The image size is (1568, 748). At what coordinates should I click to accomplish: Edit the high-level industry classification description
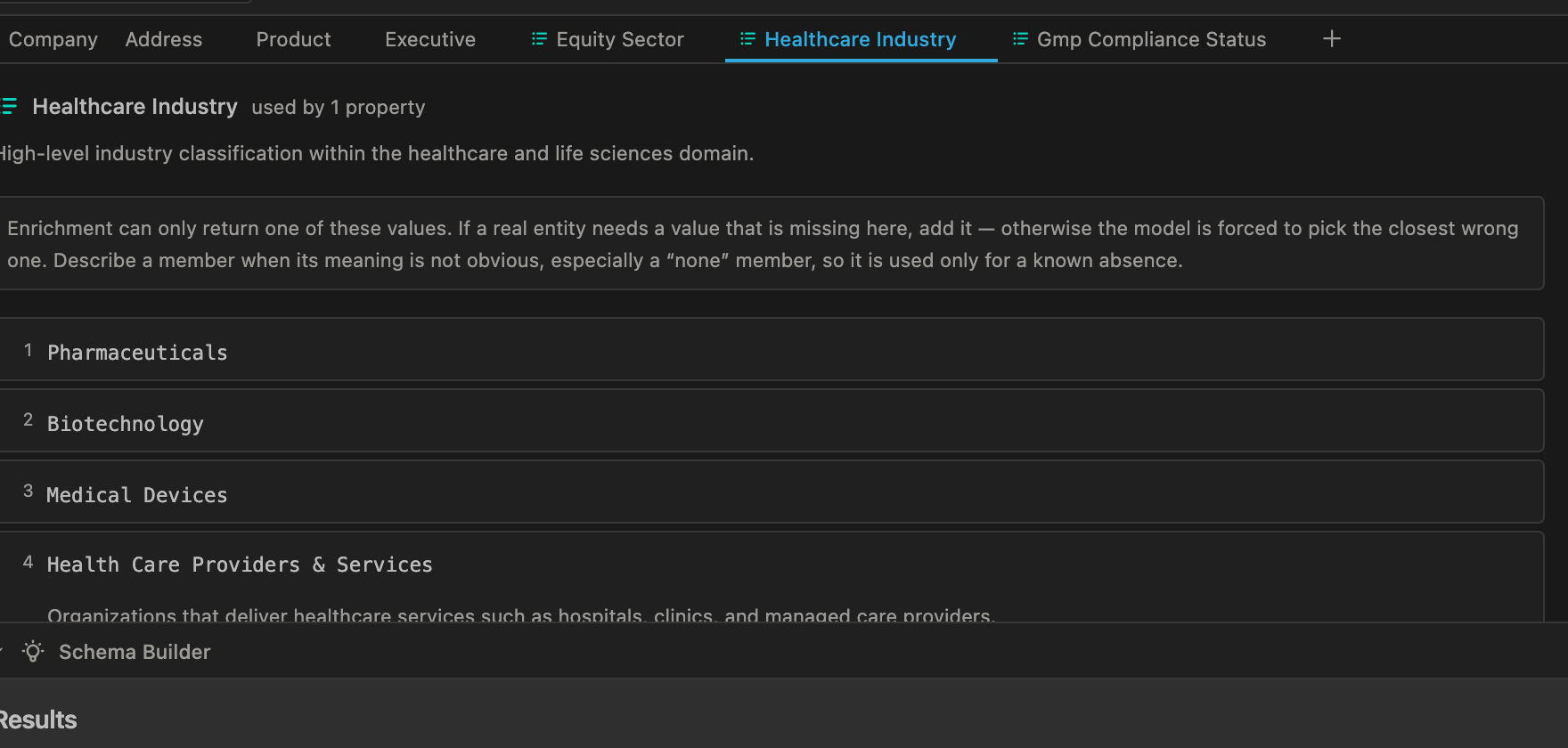(x=376, y=153)
